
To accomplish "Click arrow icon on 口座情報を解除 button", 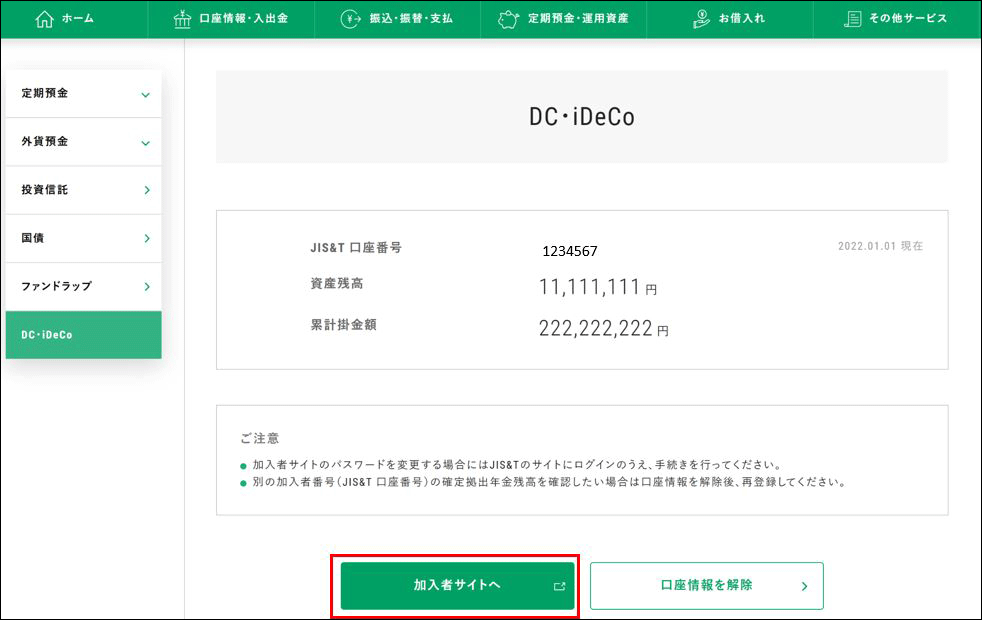I will coord(804,586).
